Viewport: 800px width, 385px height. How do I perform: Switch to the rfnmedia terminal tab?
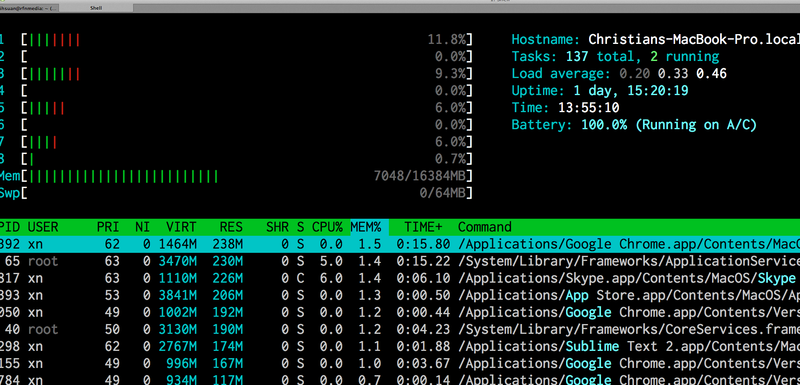click(x=28, y=8)
